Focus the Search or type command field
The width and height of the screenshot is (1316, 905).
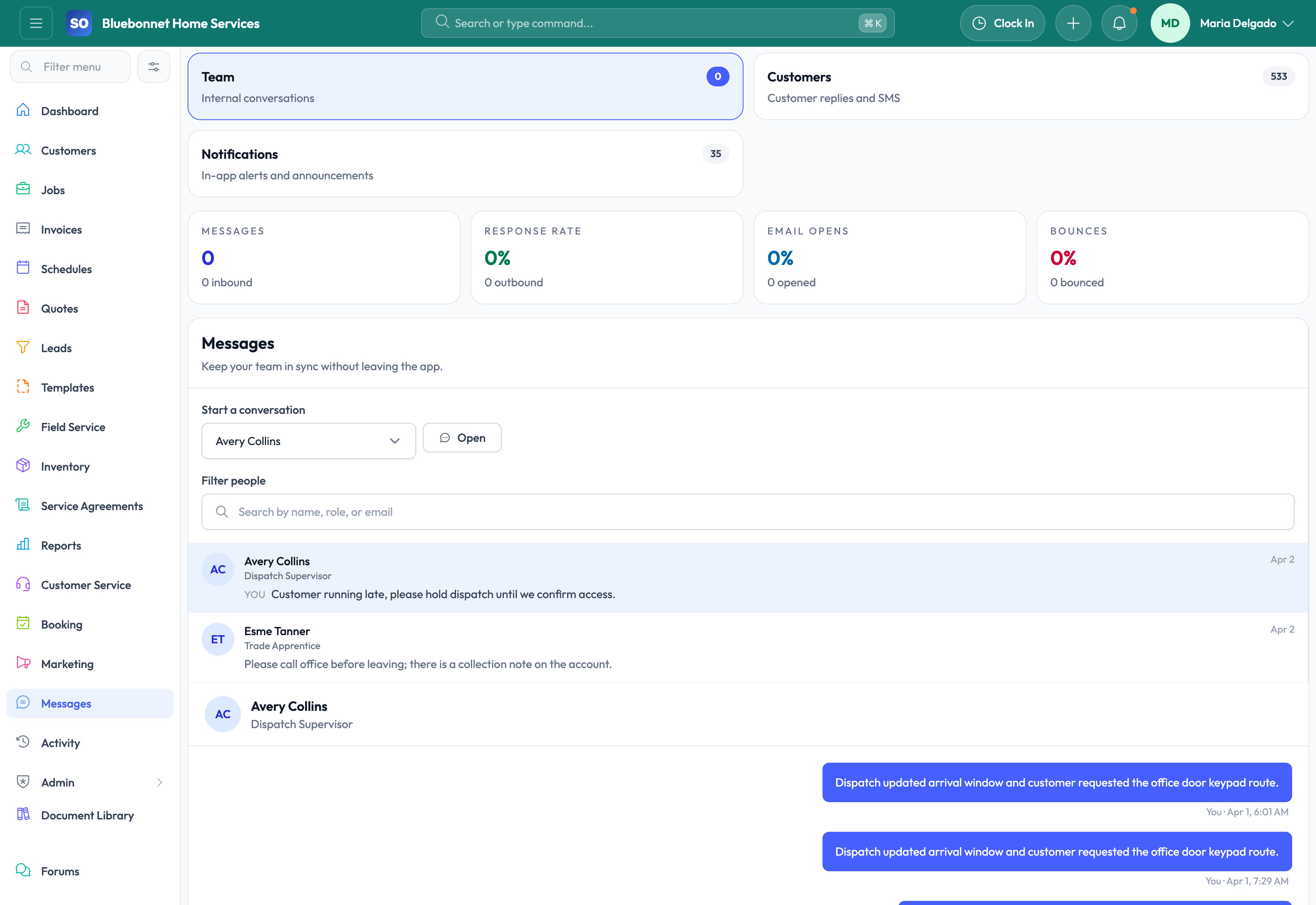(x=658, y=23)
